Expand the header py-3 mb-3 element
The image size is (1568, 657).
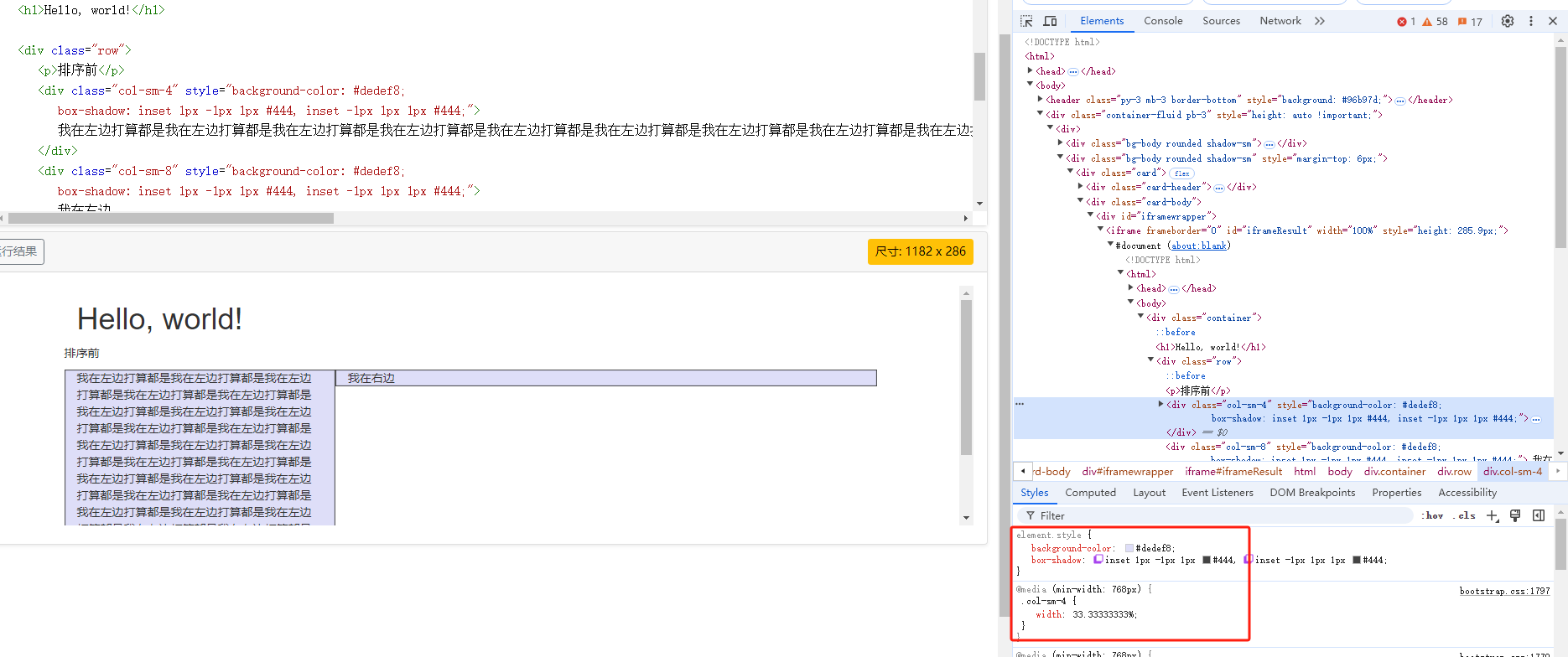coord(1041,99)
